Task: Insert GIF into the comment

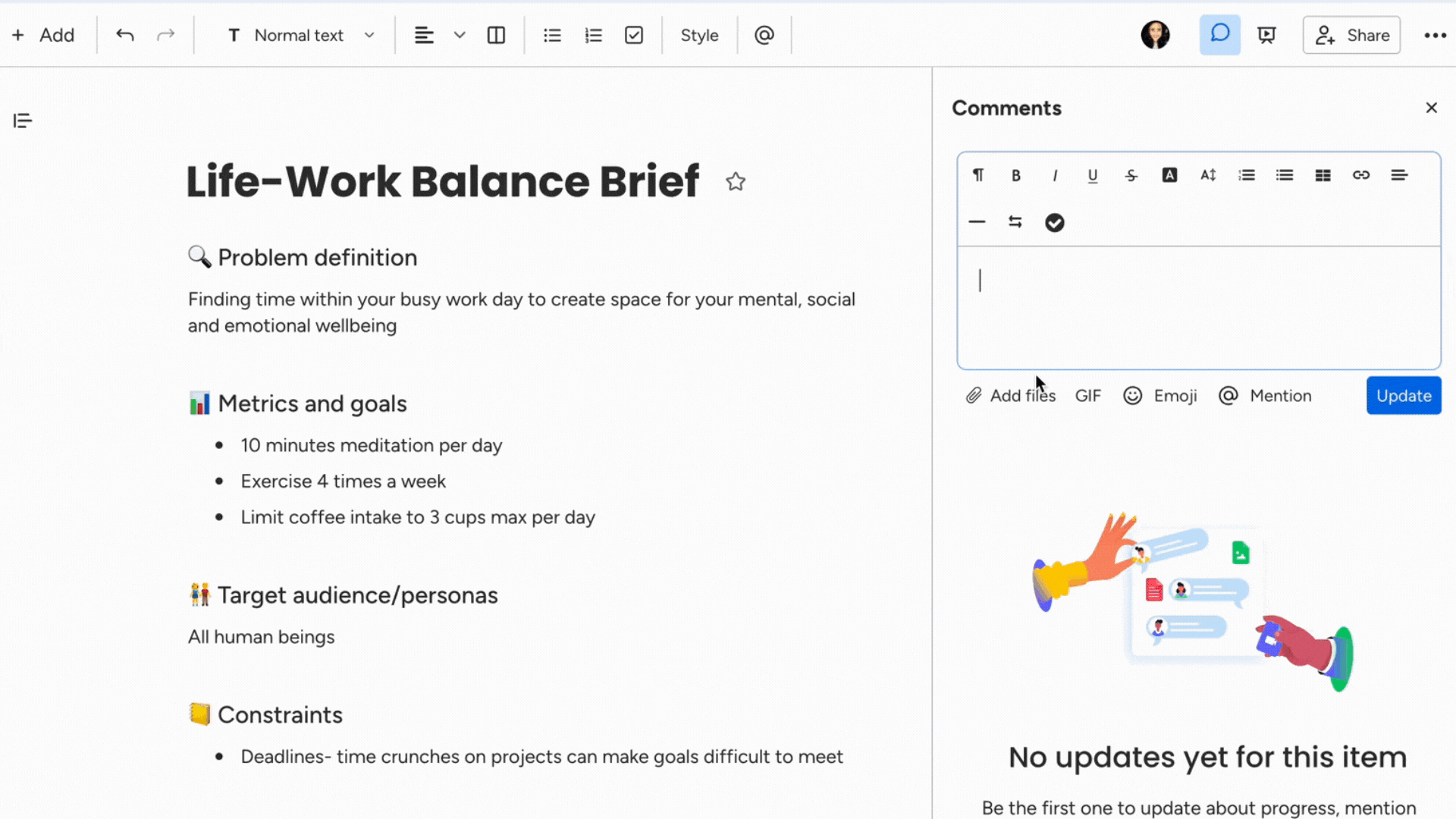Action: pos(1088,395)
